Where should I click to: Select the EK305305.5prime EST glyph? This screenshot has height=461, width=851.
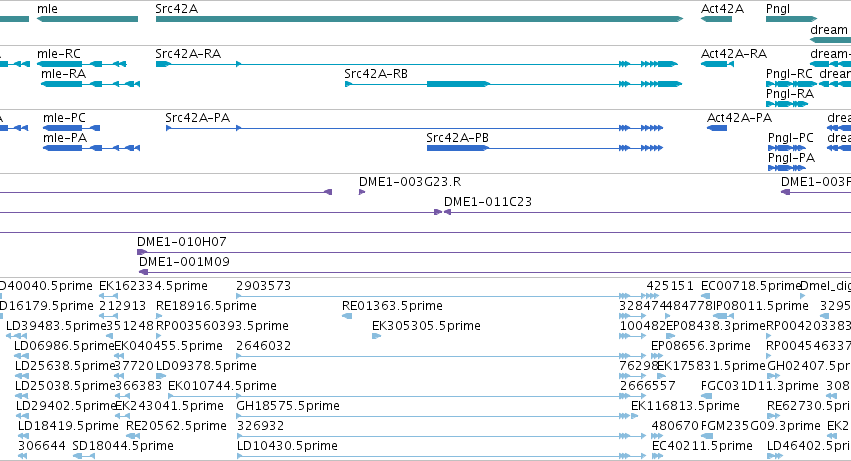pyautogui.click(x=376, y=336)
